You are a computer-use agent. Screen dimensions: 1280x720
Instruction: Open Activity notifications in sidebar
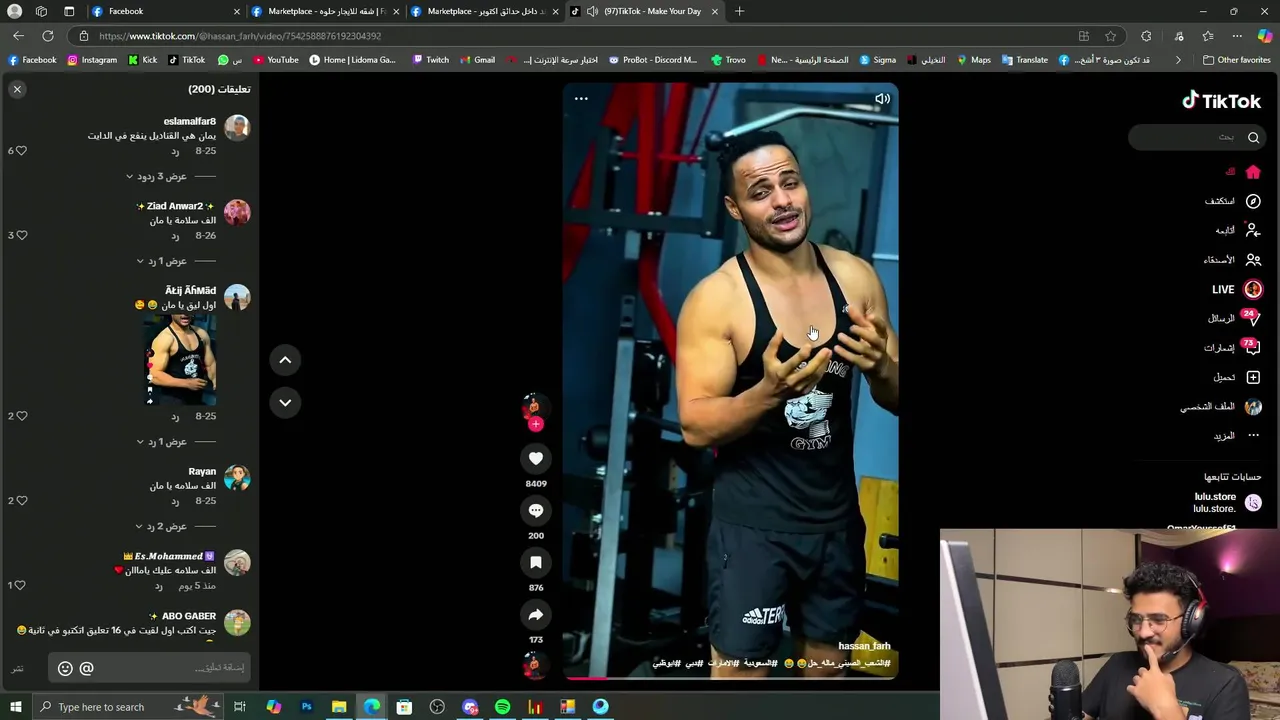pyautogui.click(x=1232, y=348)
